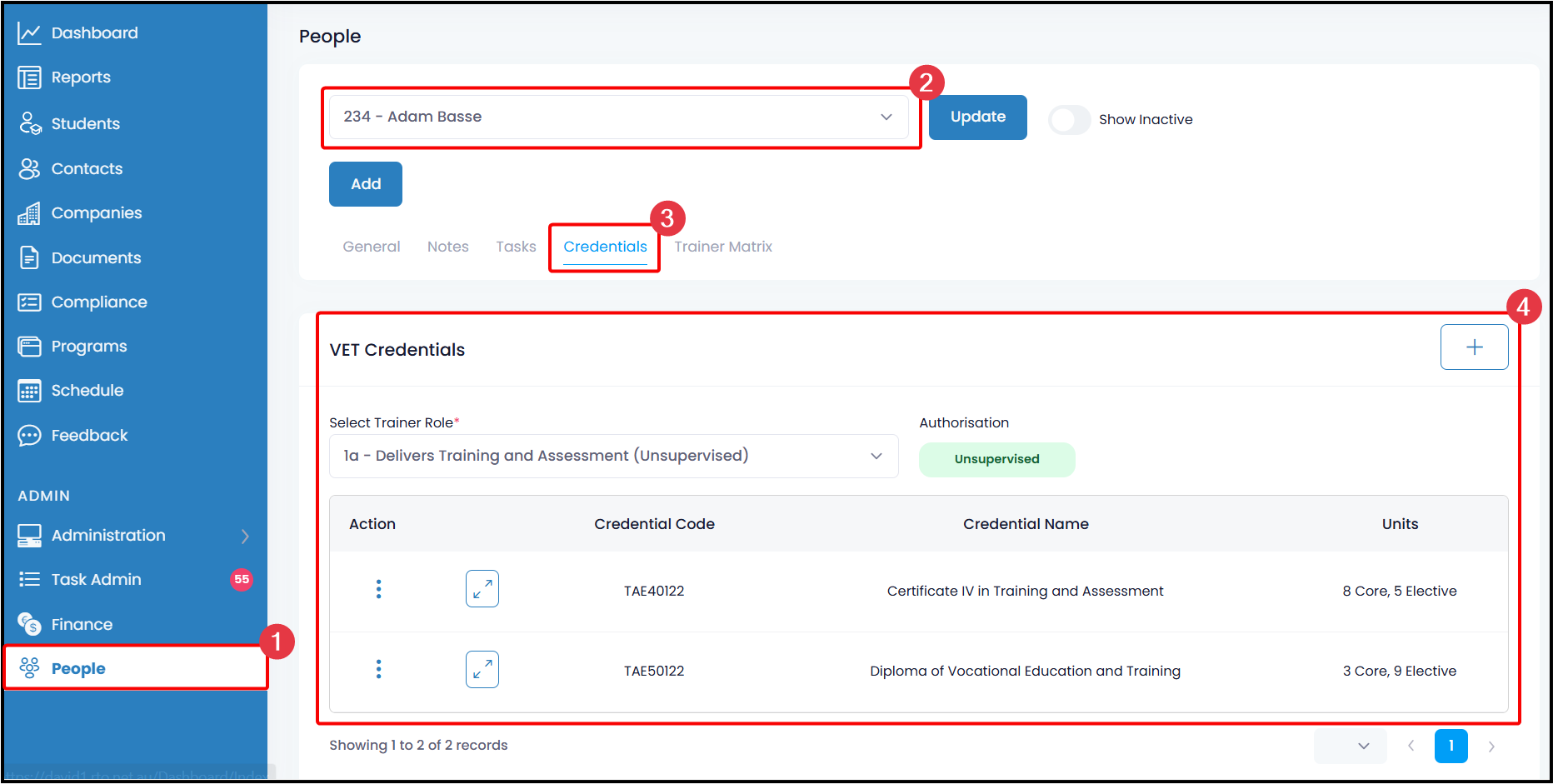This screenshot has height=784, width=1553.
Task: Open the Documents section link
Action: tap(97, 258)
